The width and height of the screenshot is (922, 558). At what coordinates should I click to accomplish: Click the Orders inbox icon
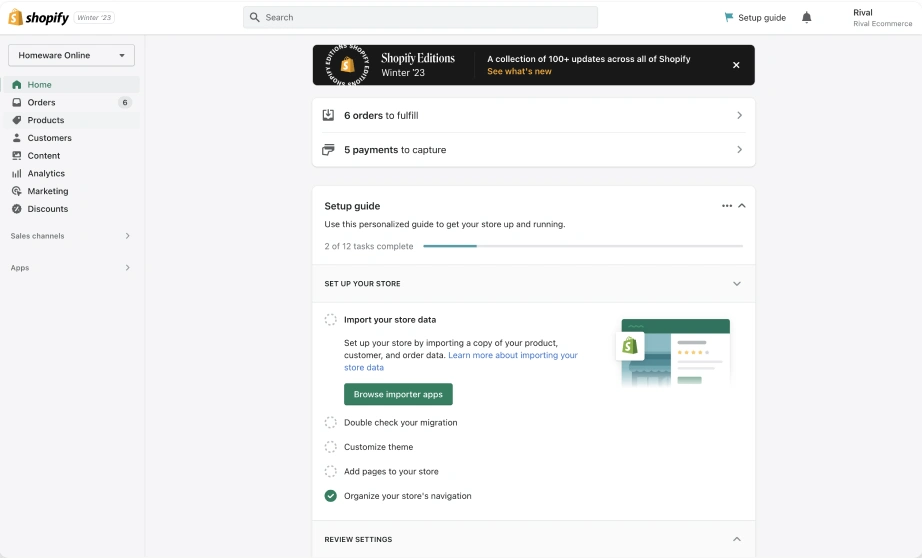tap(16, 102)
